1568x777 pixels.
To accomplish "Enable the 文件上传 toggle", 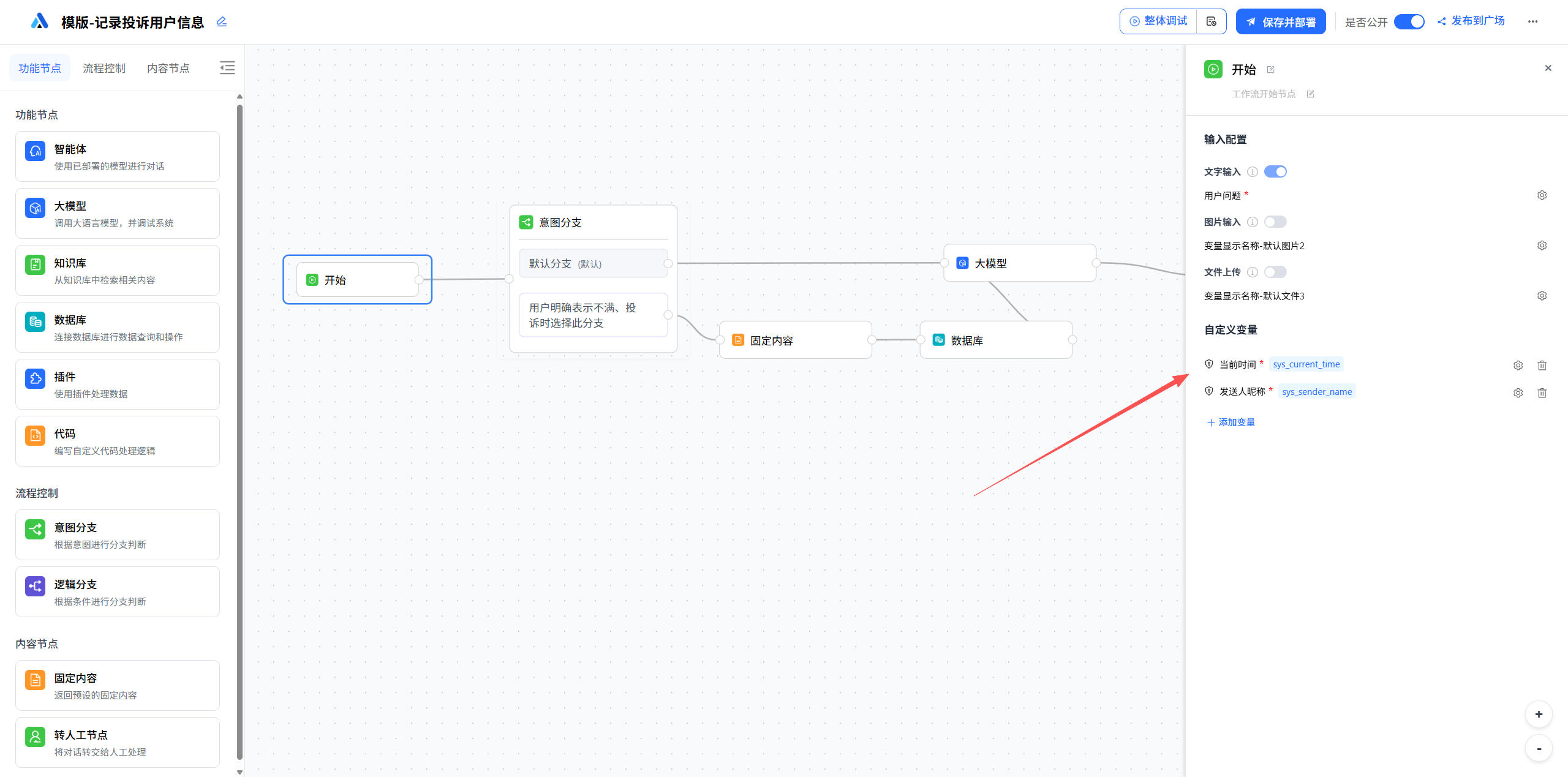I will pyautogui.click(x=1275, y=272).
